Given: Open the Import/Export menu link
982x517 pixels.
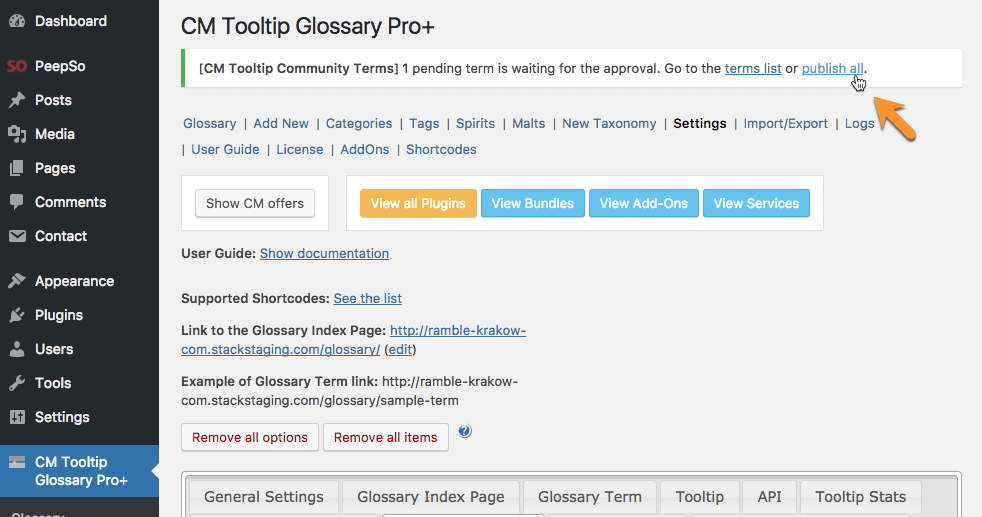Looking at the screenshot, I should tap(785, 123).
